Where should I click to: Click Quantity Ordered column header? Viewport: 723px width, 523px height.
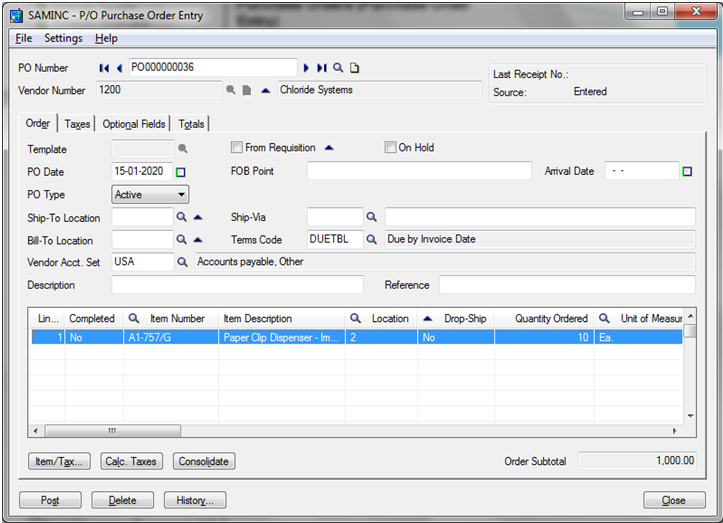pyautogui.click(x=544, y=318)
